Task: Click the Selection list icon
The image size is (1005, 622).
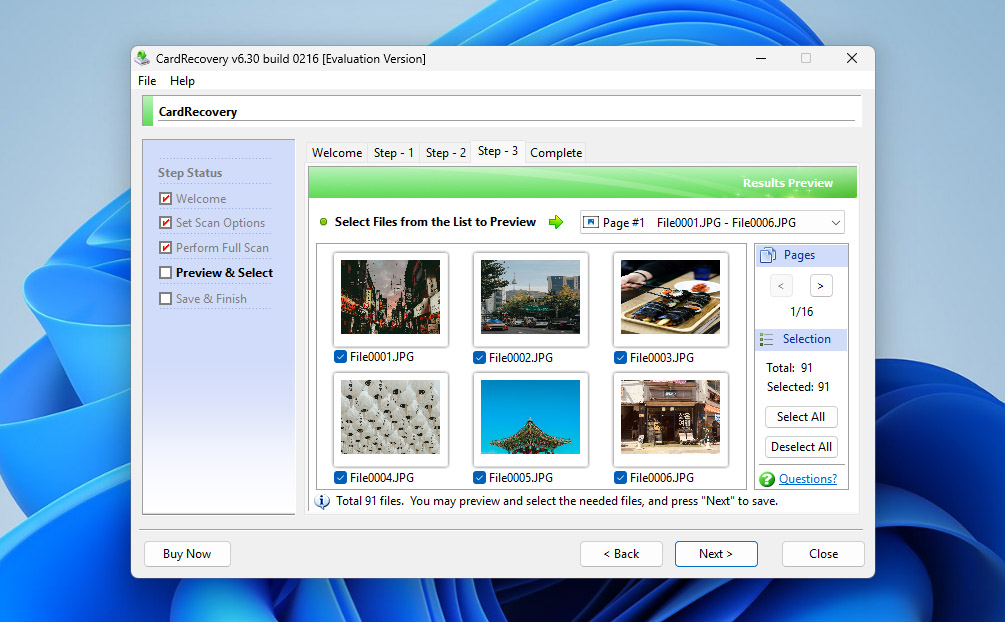Action: pos(767,340)
